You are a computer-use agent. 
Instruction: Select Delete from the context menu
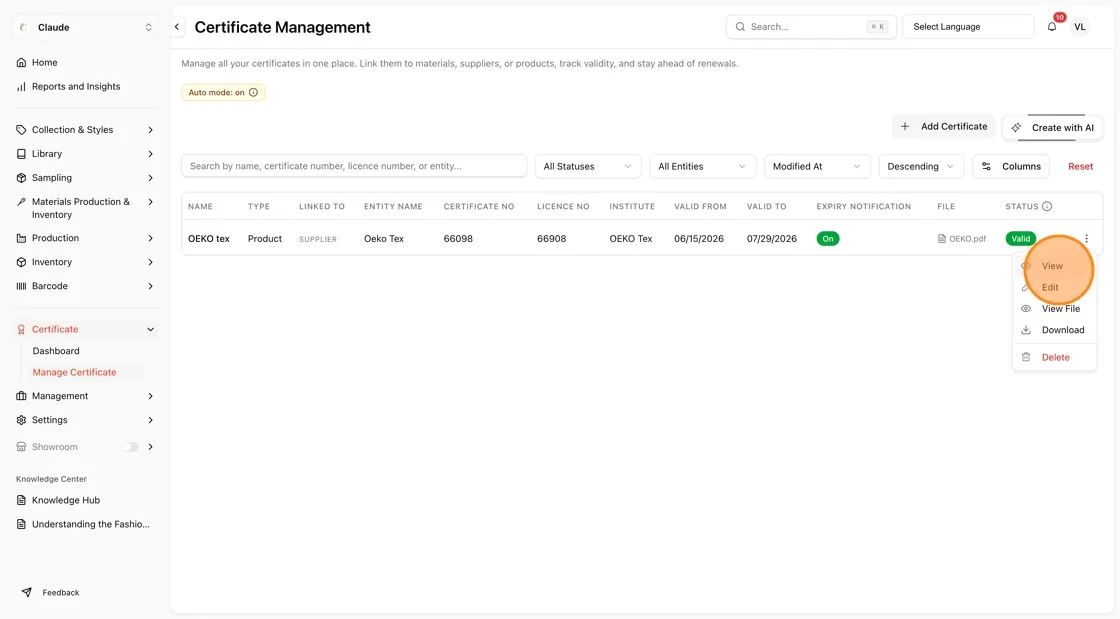pos(1054,357)
